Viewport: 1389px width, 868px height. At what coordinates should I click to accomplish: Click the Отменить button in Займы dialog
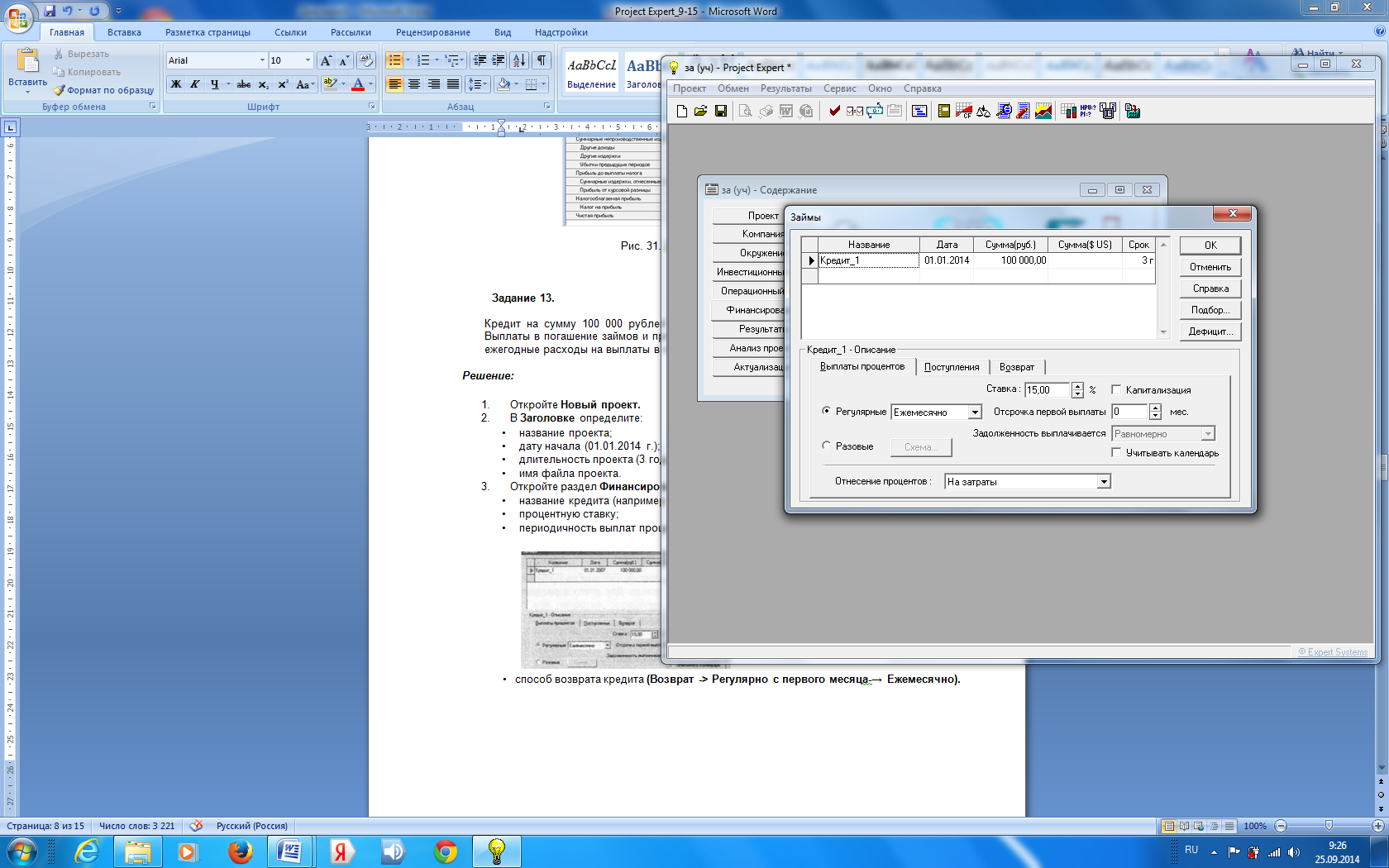[1210, 267]
